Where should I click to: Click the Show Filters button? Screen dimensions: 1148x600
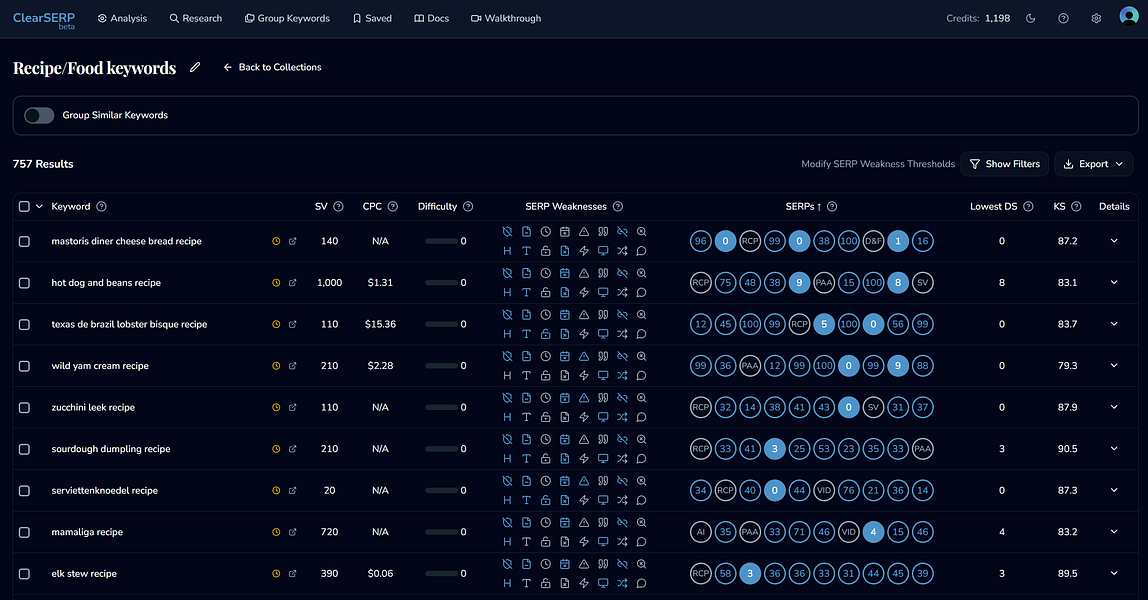pos(1004,164)
